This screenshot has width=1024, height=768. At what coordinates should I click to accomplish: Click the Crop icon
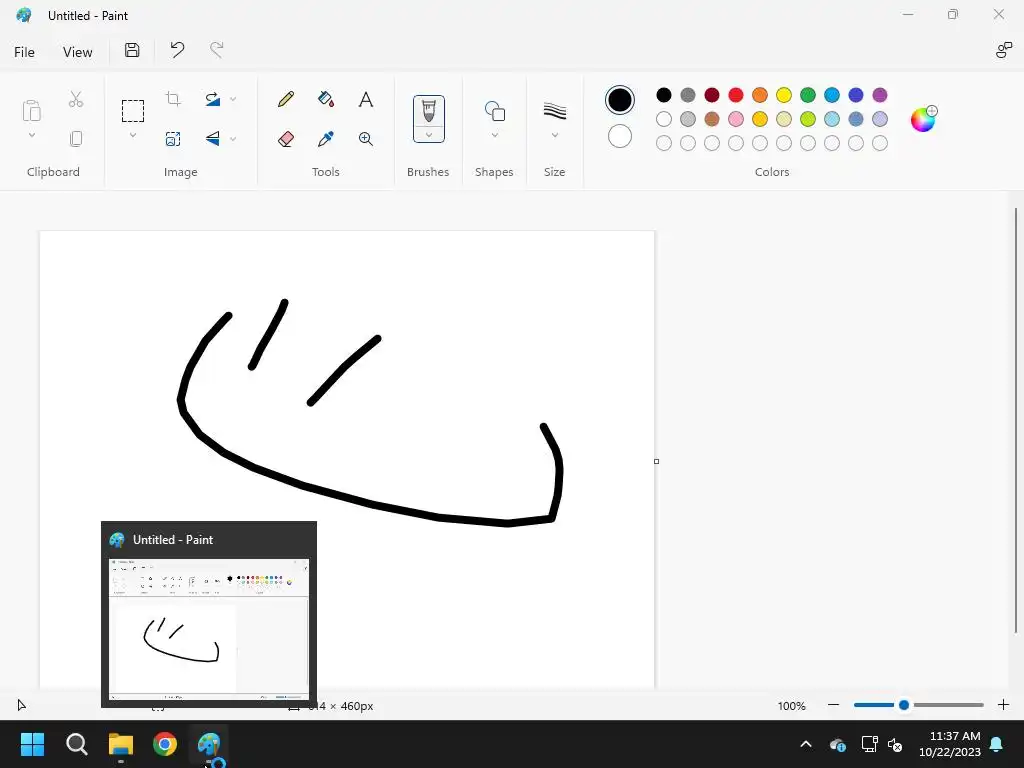point(173,99)
